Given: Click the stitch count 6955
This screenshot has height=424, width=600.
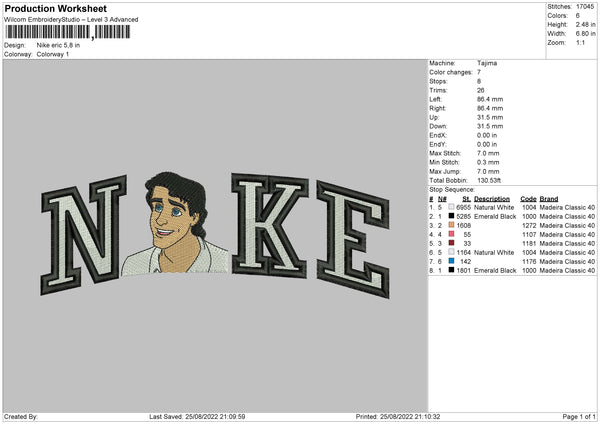Looking at the screenshot, I should click(x=463, y=207).
